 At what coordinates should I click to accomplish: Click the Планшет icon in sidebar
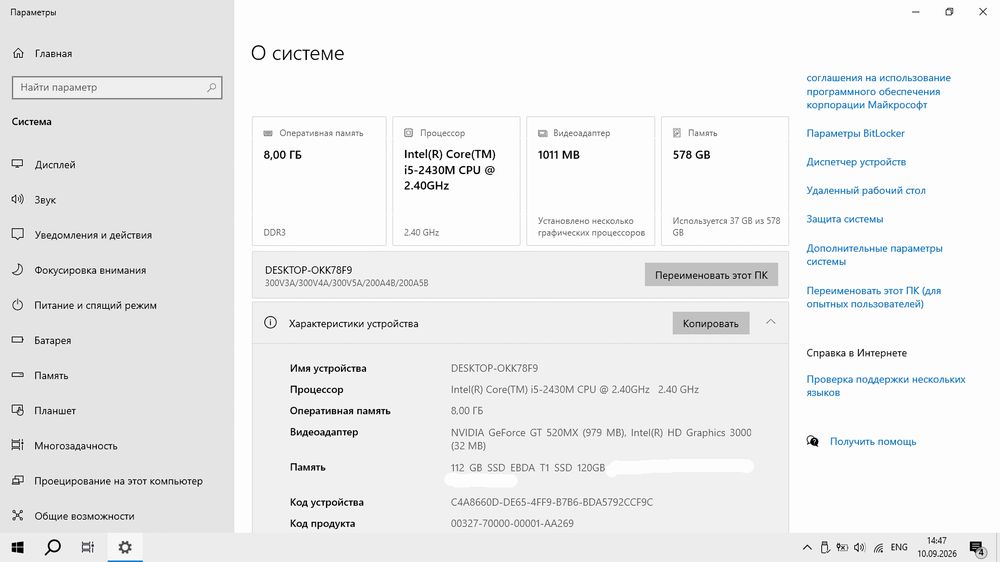pyautogui.click(x=18, y=410)
